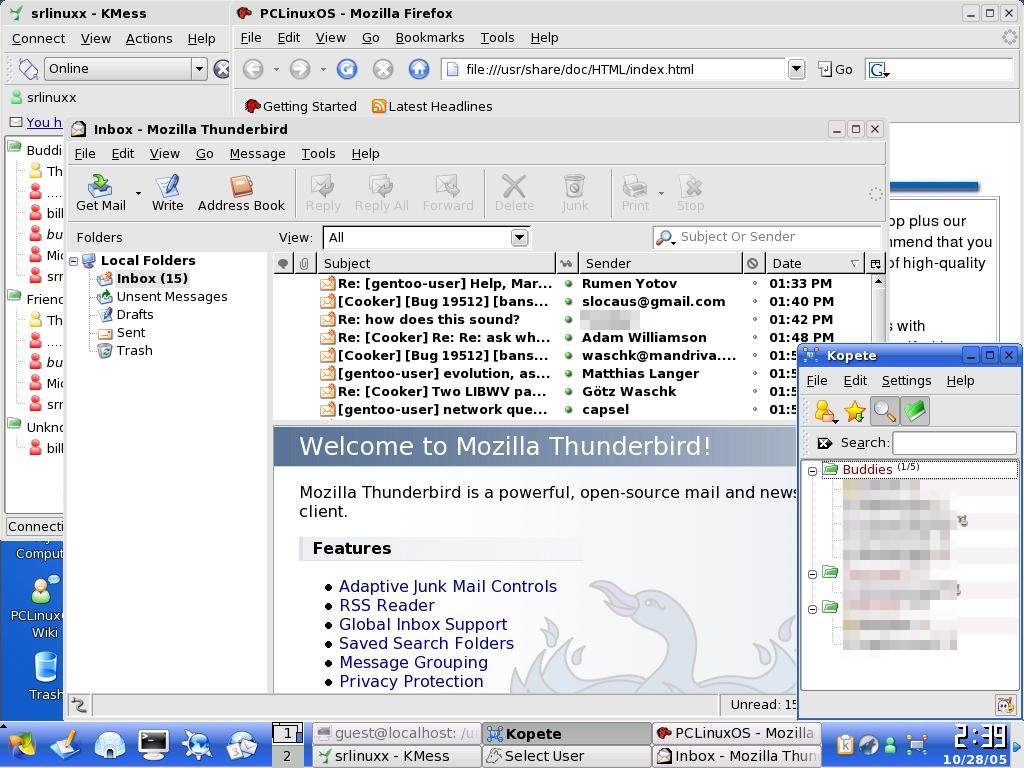Click RSS Reader link
The image size is (1024, 768).
[387, 605]
